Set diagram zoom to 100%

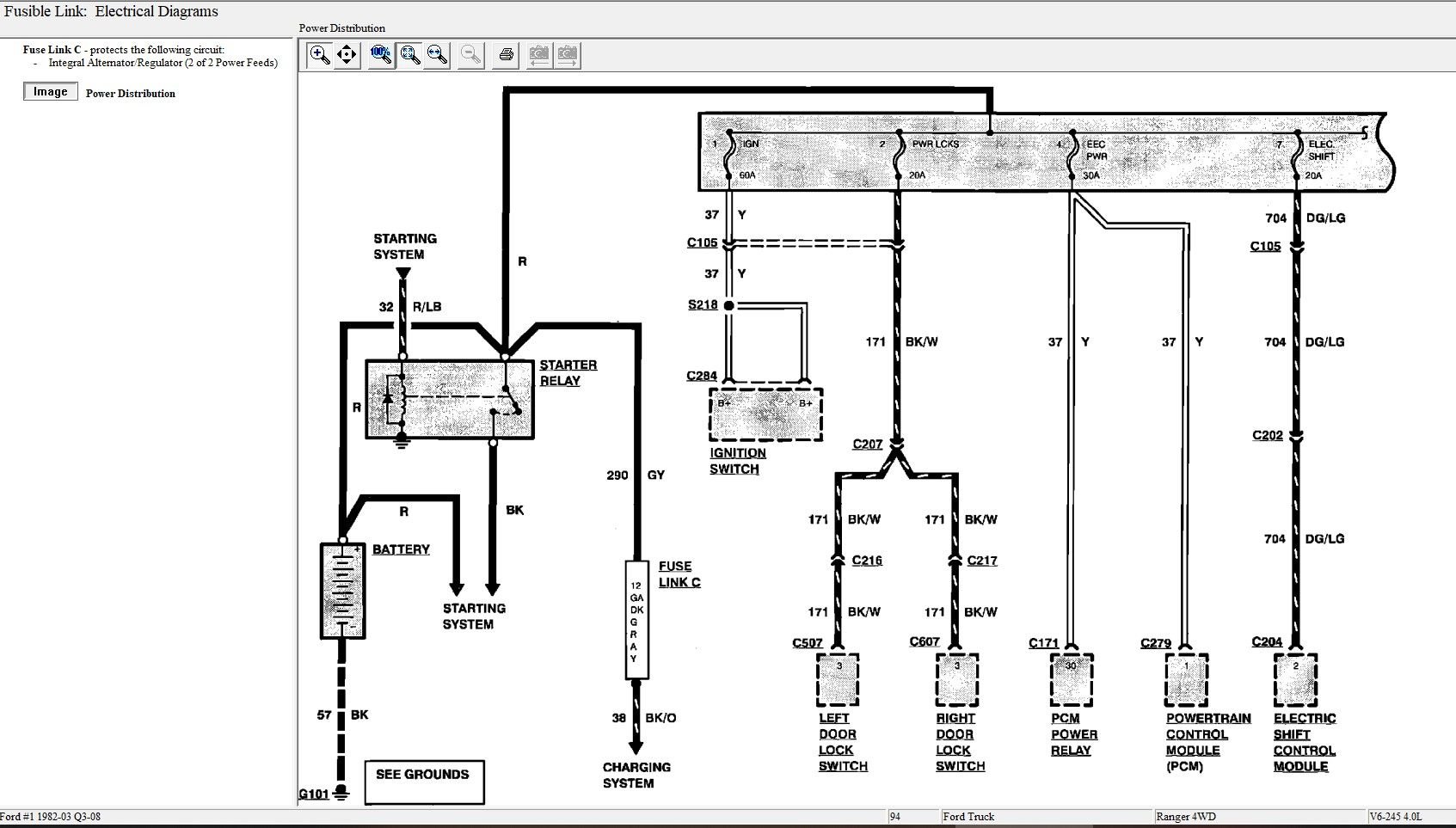click(x=380, y=55)
